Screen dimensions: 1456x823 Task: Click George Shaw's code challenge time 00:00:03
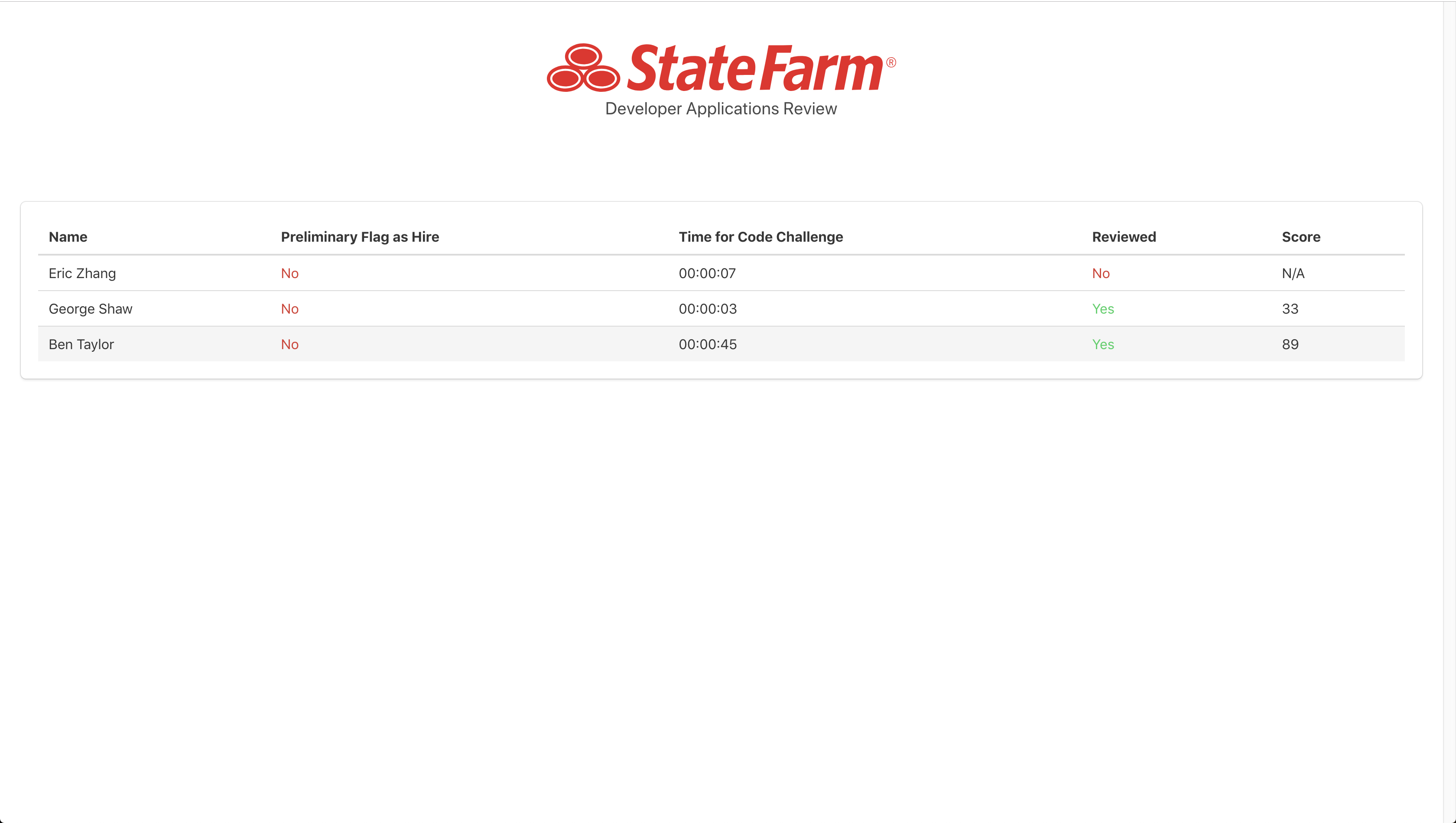[x=707, y=309]
